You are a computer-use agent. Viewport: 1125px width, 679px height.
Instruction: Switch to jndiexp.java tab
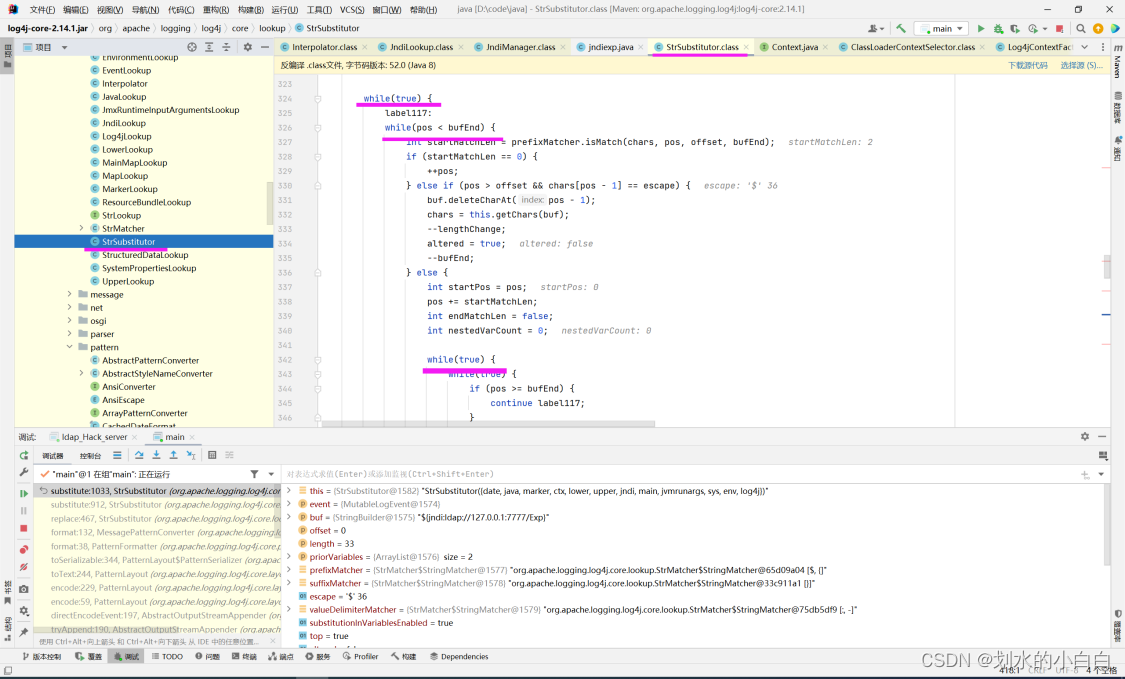tap(611, 47)
